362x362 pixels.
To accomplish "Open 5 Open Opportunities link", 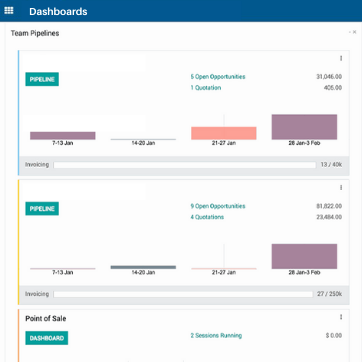I will click(x=218, y=77).
